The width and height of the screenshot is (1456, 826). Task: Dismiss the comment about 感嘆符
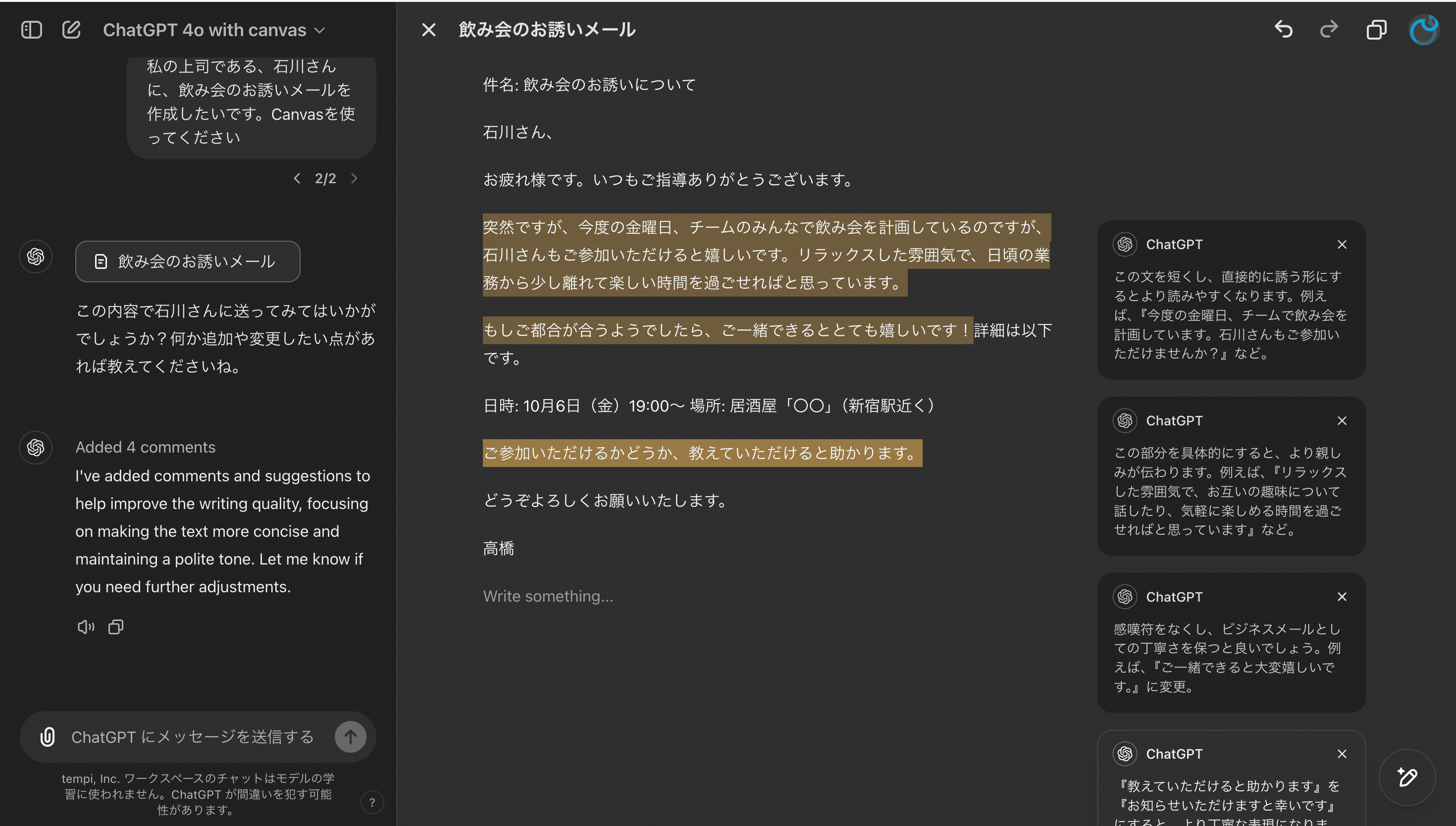tap(1342, 597)
